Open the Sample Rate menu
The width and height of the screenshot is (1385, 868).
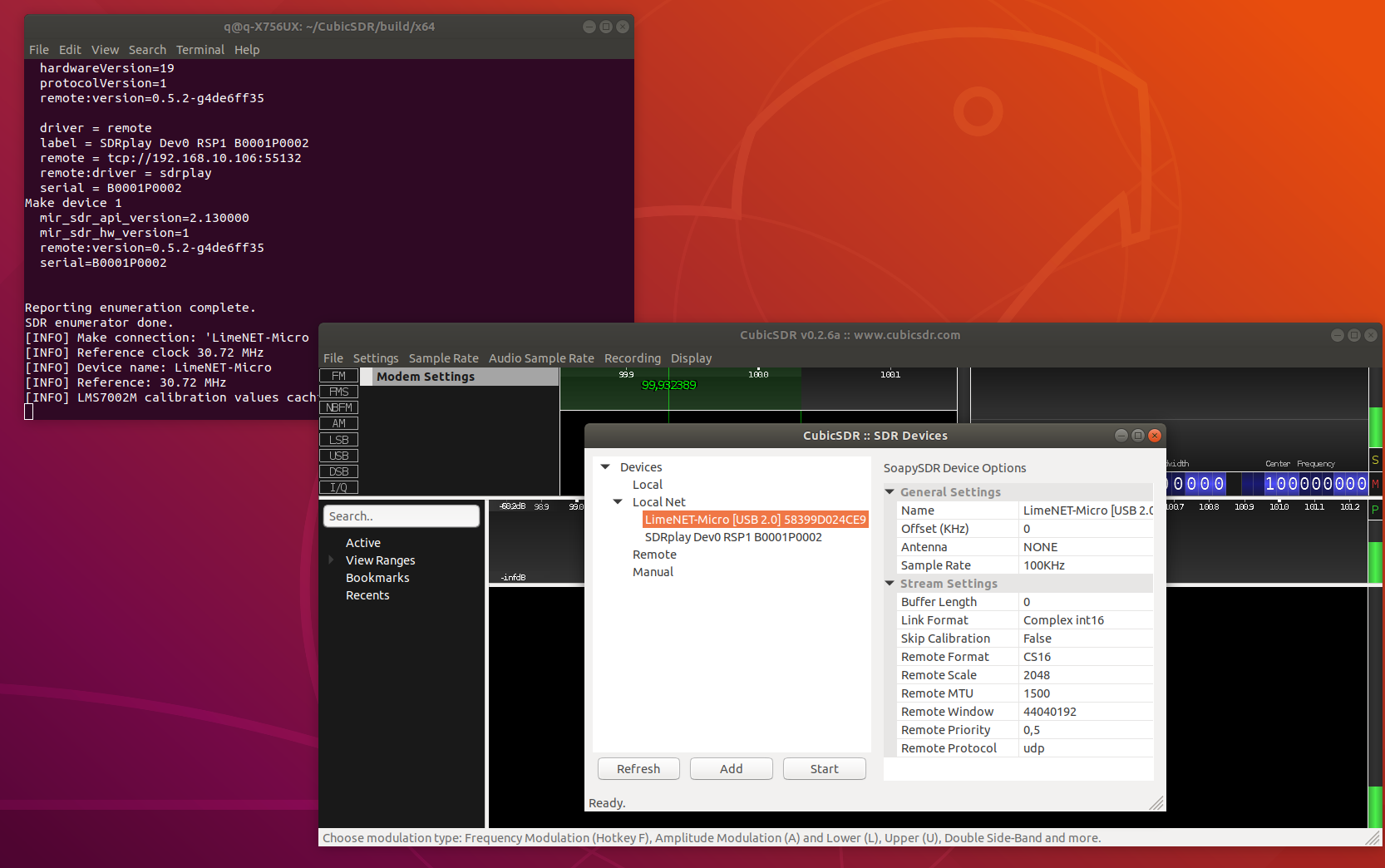pos(443,358)
